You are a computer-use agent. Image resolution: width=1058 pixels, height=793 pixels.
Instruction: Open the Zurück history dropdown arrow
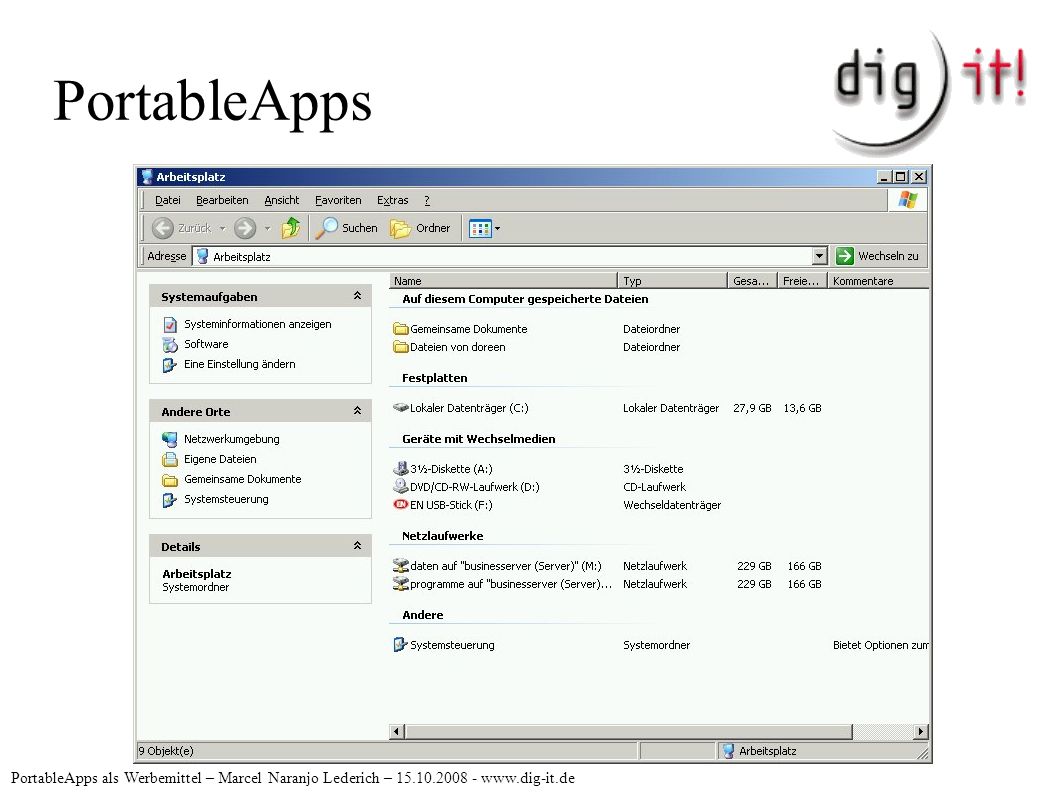[222, 228]
